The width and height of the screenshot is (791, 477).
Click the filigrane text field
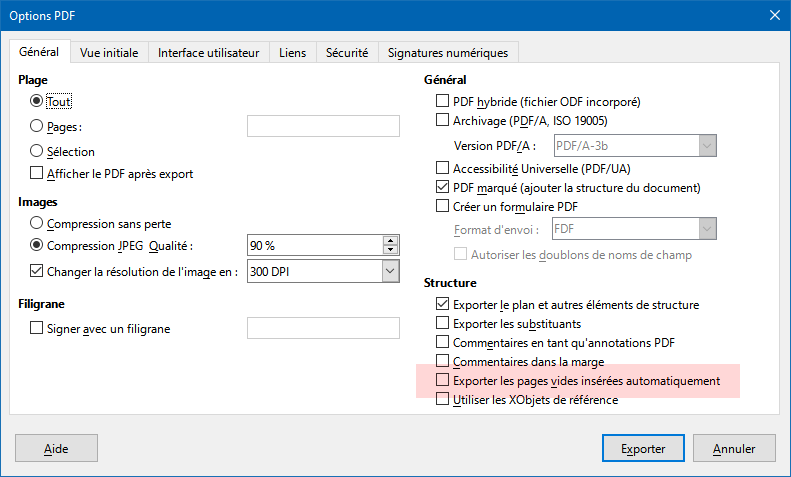click(323, 328)
